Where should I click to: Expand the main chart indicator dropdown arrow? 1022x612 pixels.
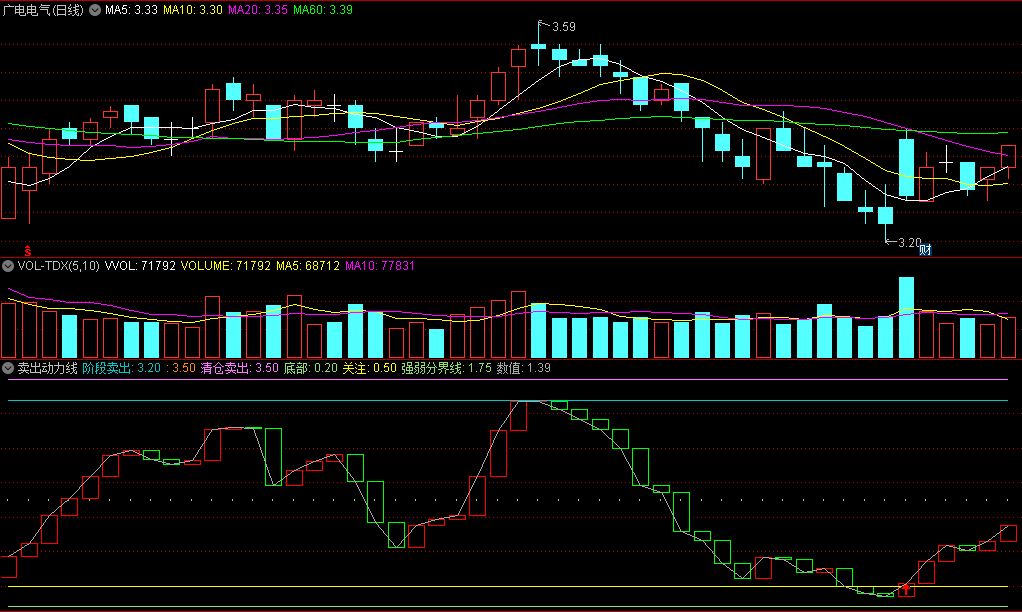[95, 10]
